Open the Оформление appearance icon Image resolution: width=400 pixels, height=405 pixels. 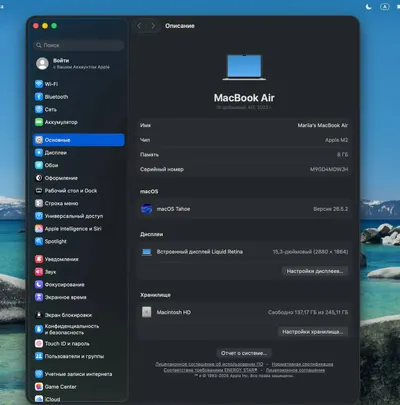click(39, 178)
